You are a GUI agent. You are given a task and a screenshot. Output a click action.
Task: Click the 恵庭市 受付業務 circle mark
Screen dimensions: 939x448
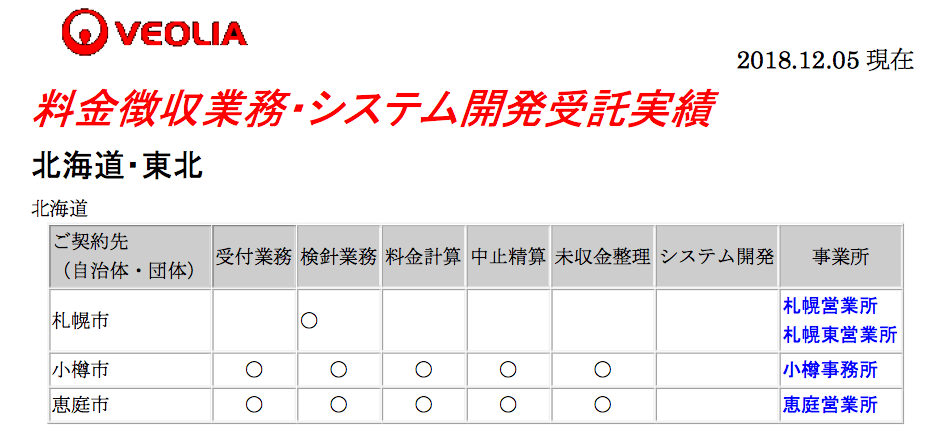[x=255, y=405]
